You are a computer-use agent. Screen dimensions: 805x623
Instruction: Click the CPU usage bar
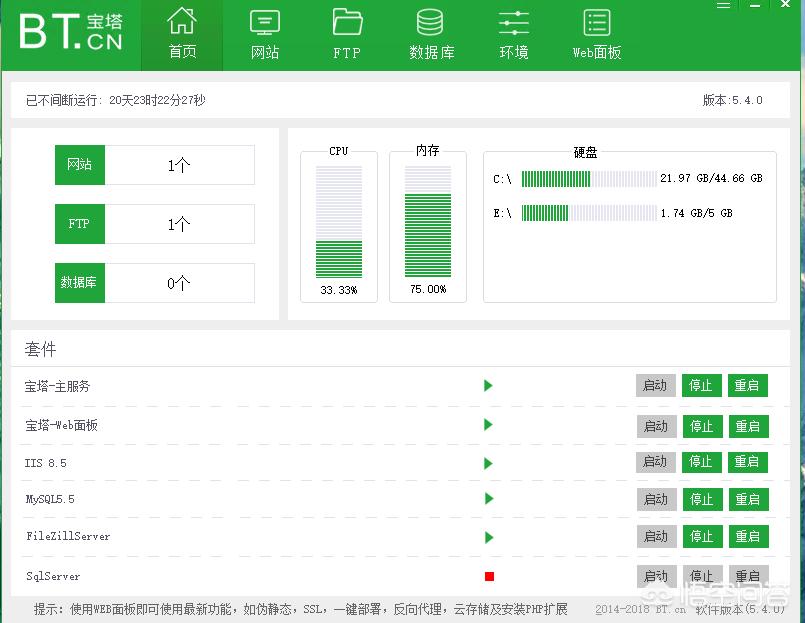click(x=339, y=221)
